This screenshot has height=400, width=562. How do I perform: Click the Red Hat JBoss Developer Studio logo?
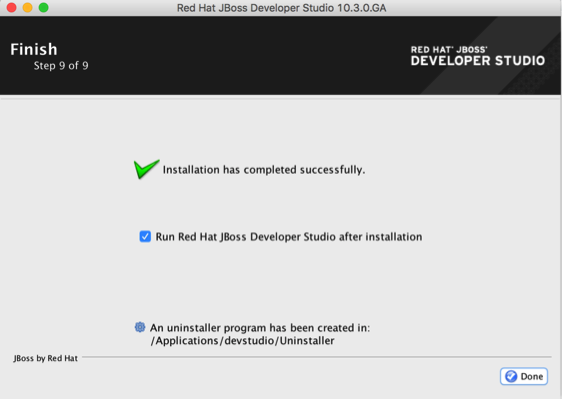point(477,56)
